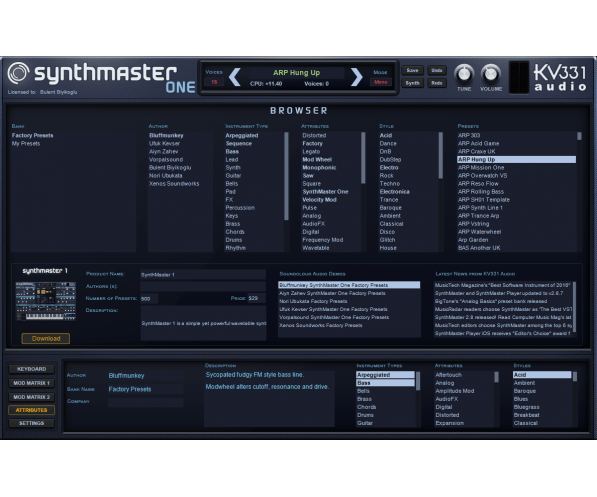
Task: Select preset ARP Rolling Bass
Action: pos(480,192)
